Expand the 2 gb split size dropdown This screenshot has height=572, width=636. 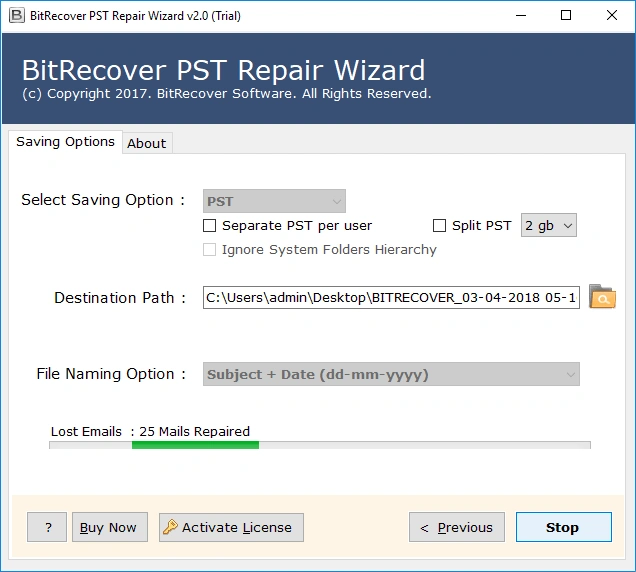click(x=548, y=226)
